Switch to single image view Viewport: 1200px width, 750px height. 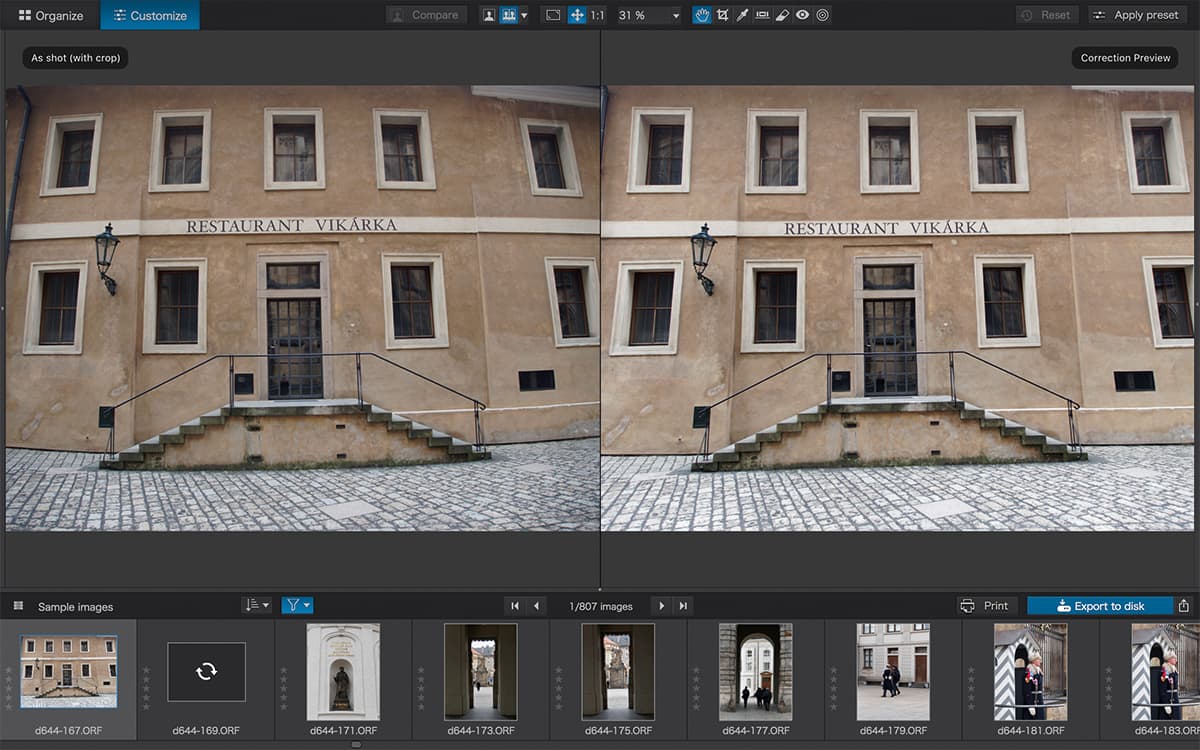click(489, 15)
